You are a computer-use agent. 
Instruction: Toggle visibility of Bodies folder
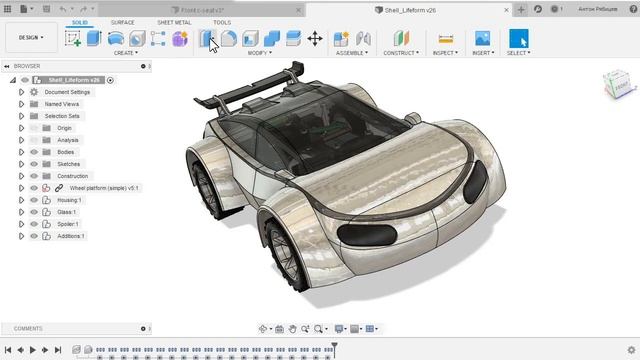pyautogui.click(x=34, y=152)
